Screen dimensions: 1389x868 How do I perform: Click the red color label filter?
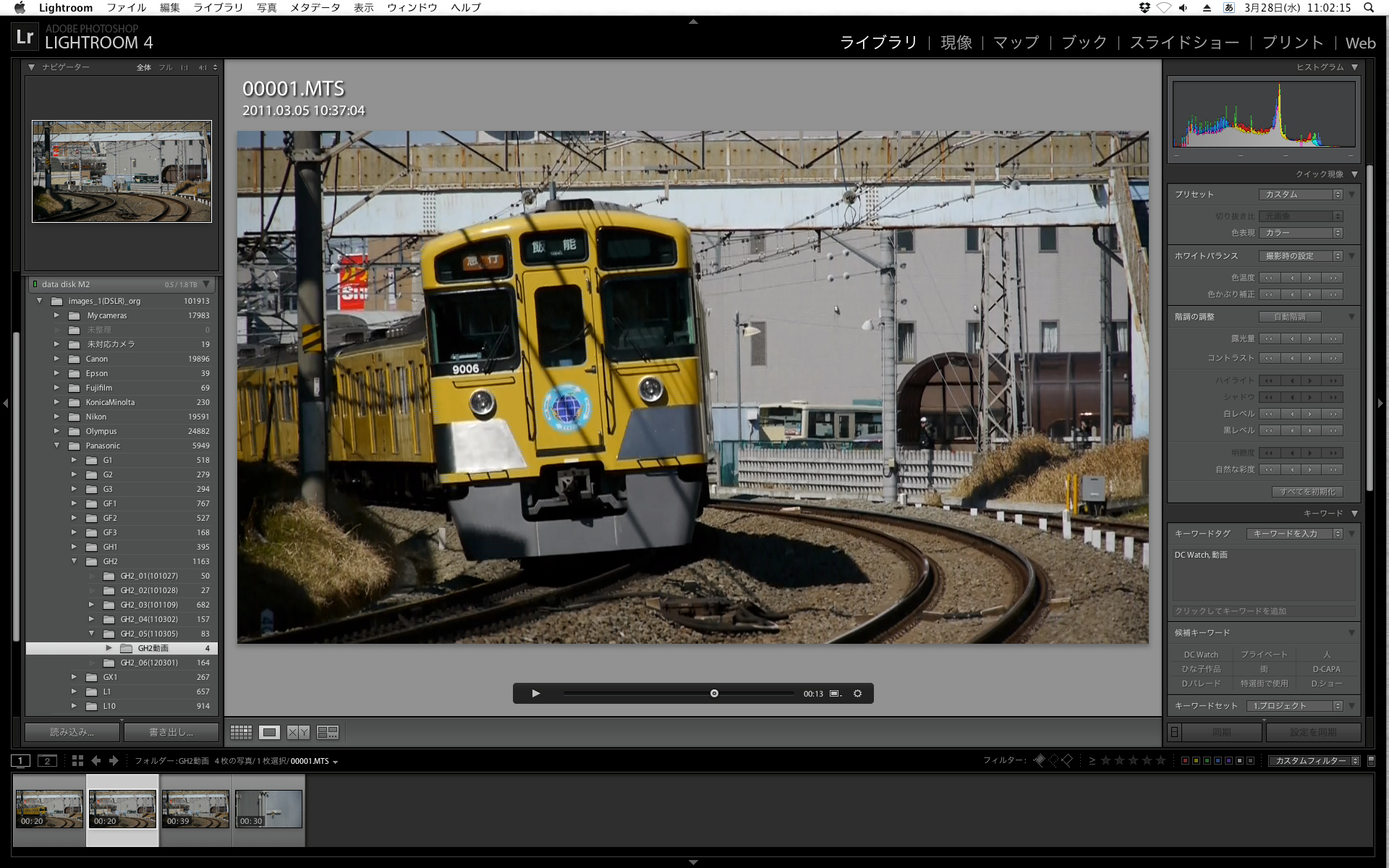pyautogui.click(x=1185, y=761)
